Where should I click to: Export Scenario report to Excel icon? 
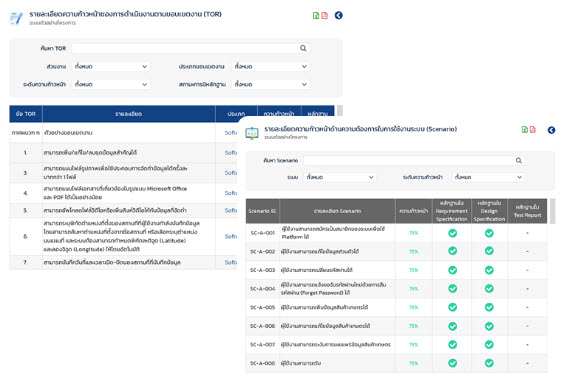525,130
